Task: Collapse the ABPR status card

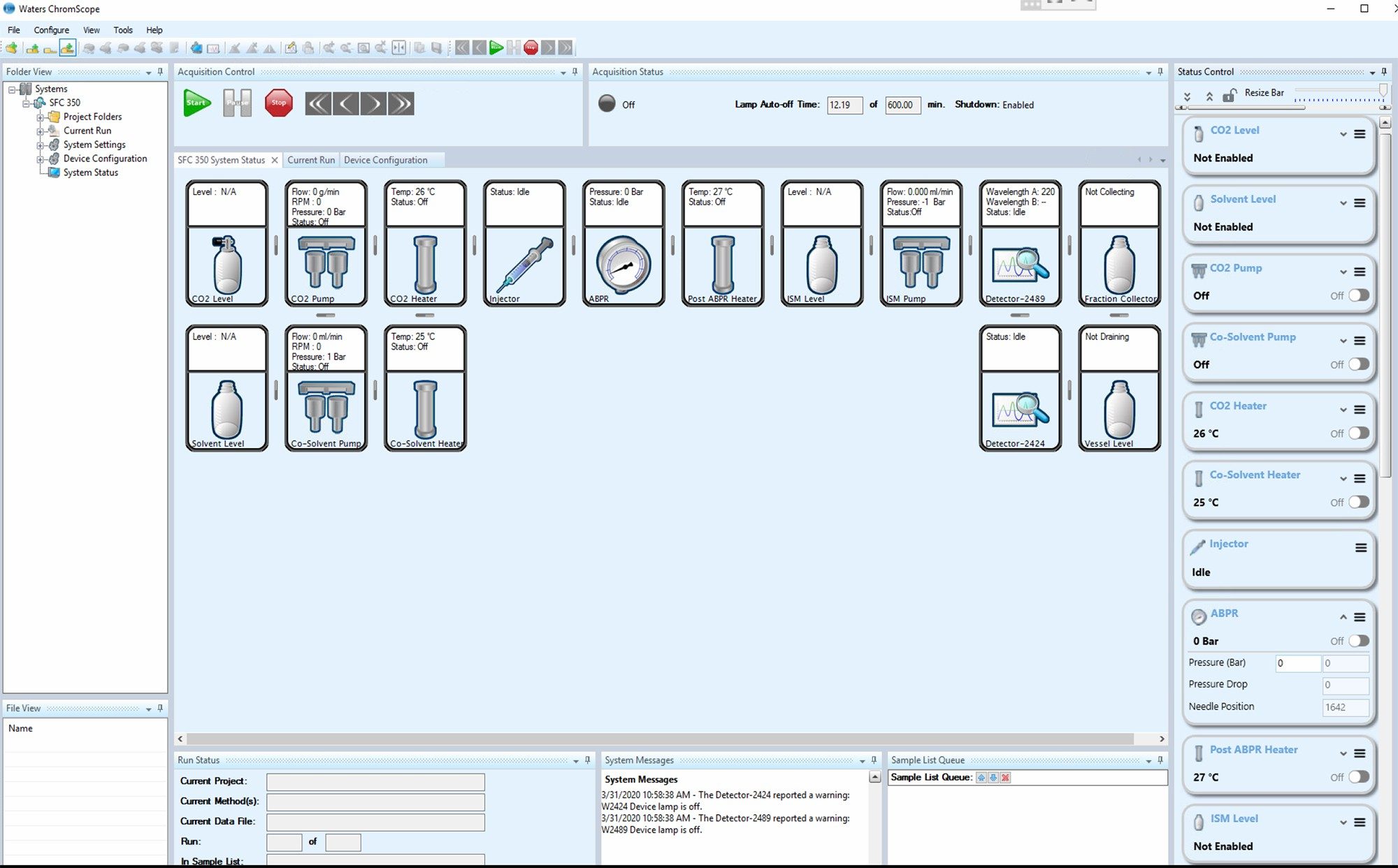Action: click(x=1343, y=617)
